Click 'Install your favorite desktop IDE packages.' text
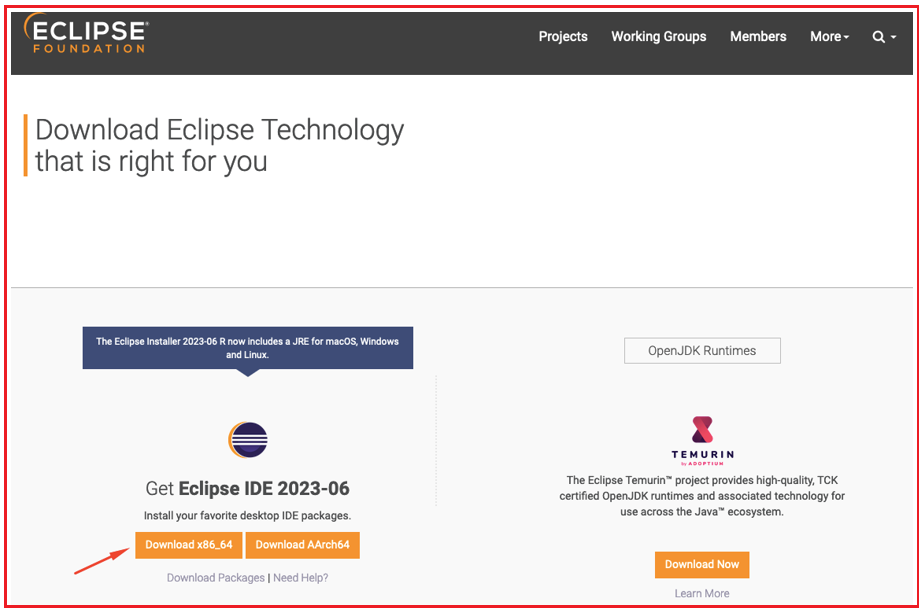Image resolution: width=922 pixels, height=611 pixels. point(248,515)
